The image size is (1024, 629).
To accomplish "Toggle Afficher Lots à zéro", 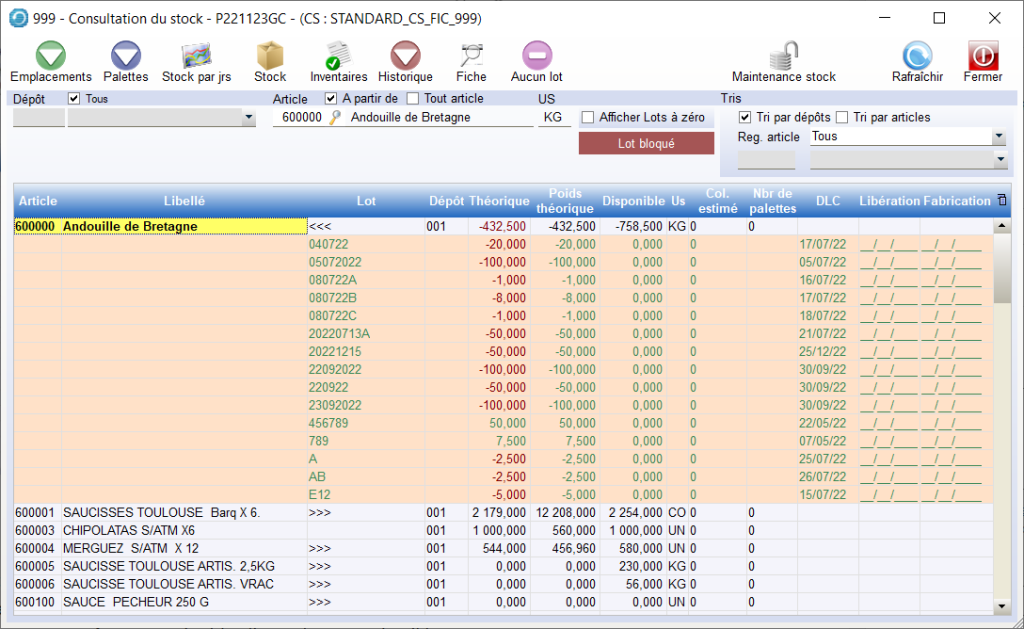I will (588, 117).
